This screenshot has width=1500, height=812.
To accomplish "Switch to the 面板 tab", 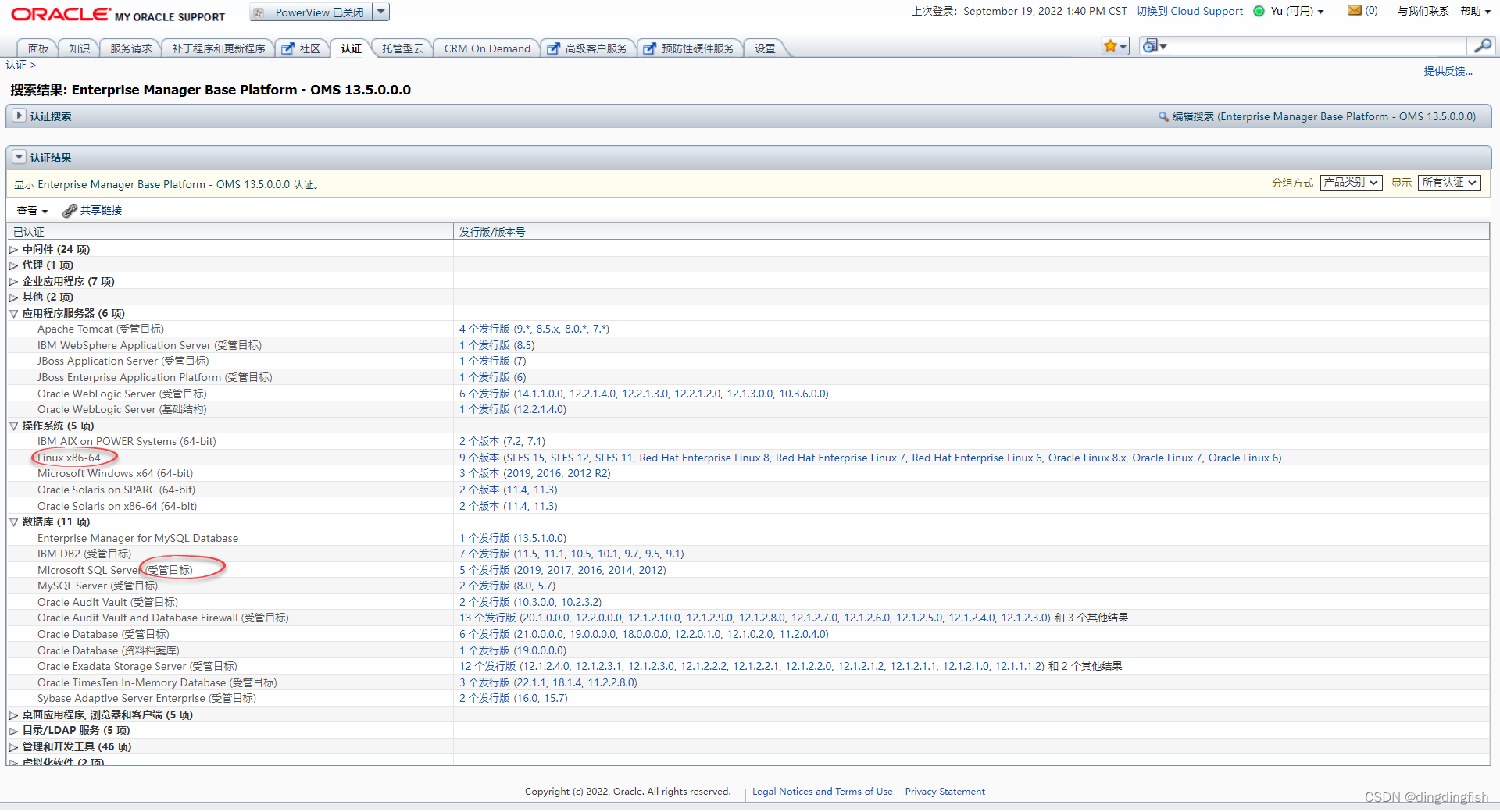I will [37, 48].
